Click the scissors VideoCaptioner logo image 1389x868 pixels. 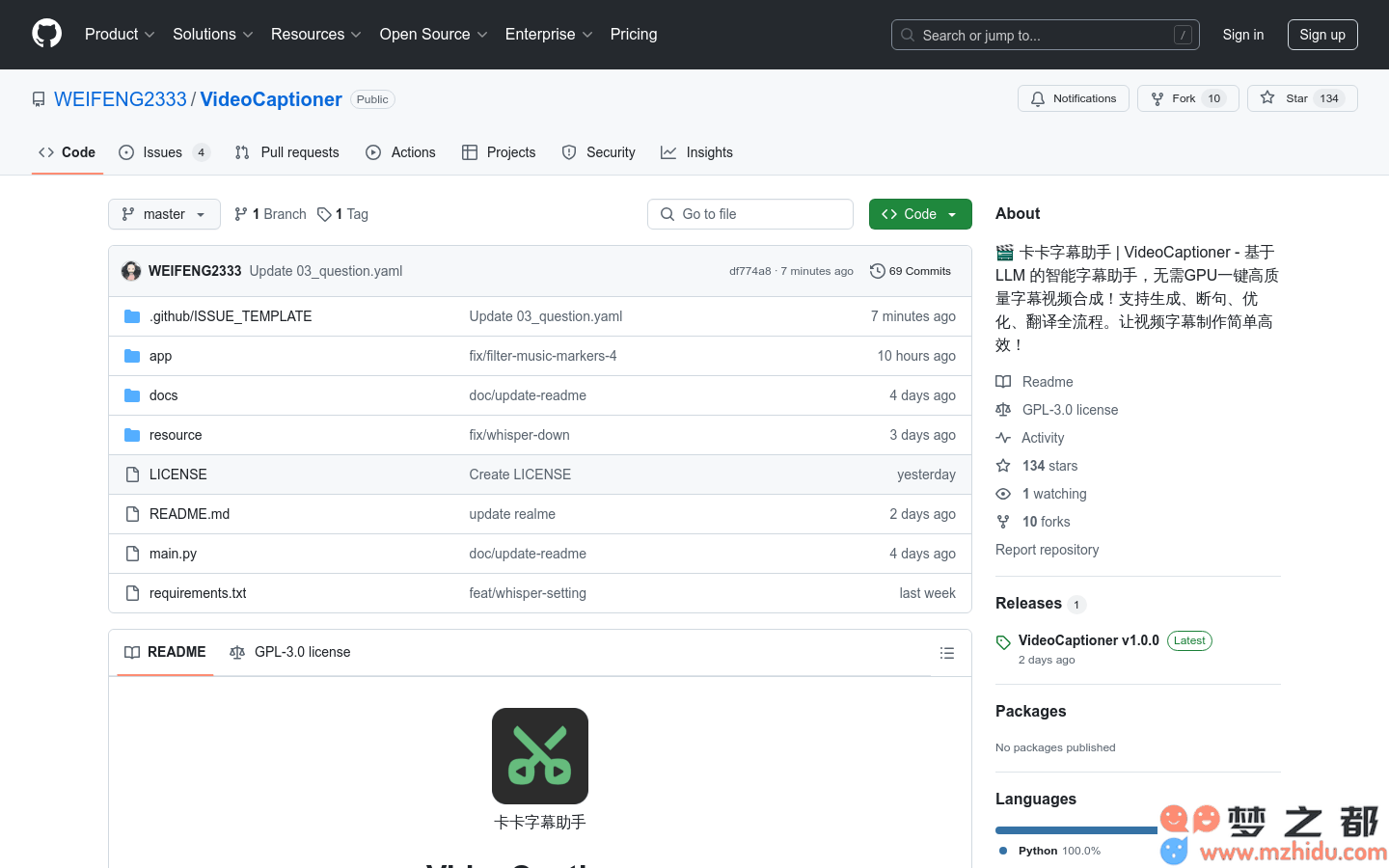540,756
